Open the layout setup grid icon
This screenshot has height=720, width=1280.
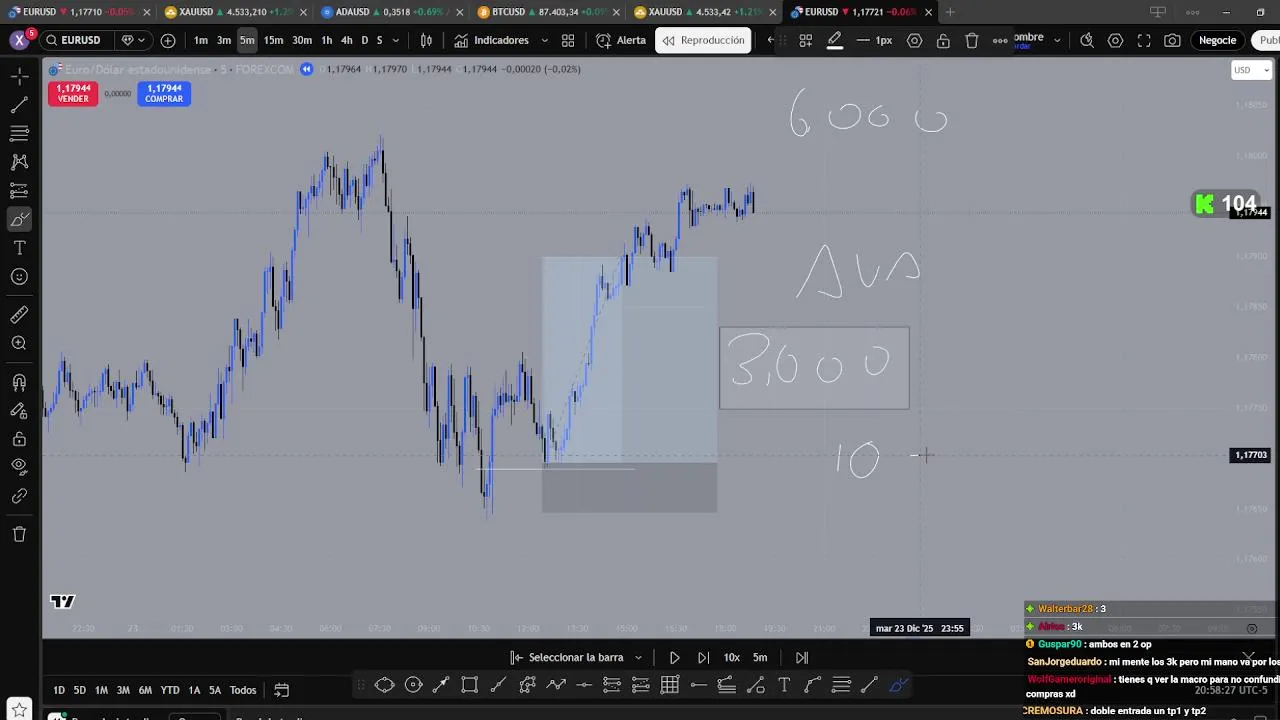568,40
